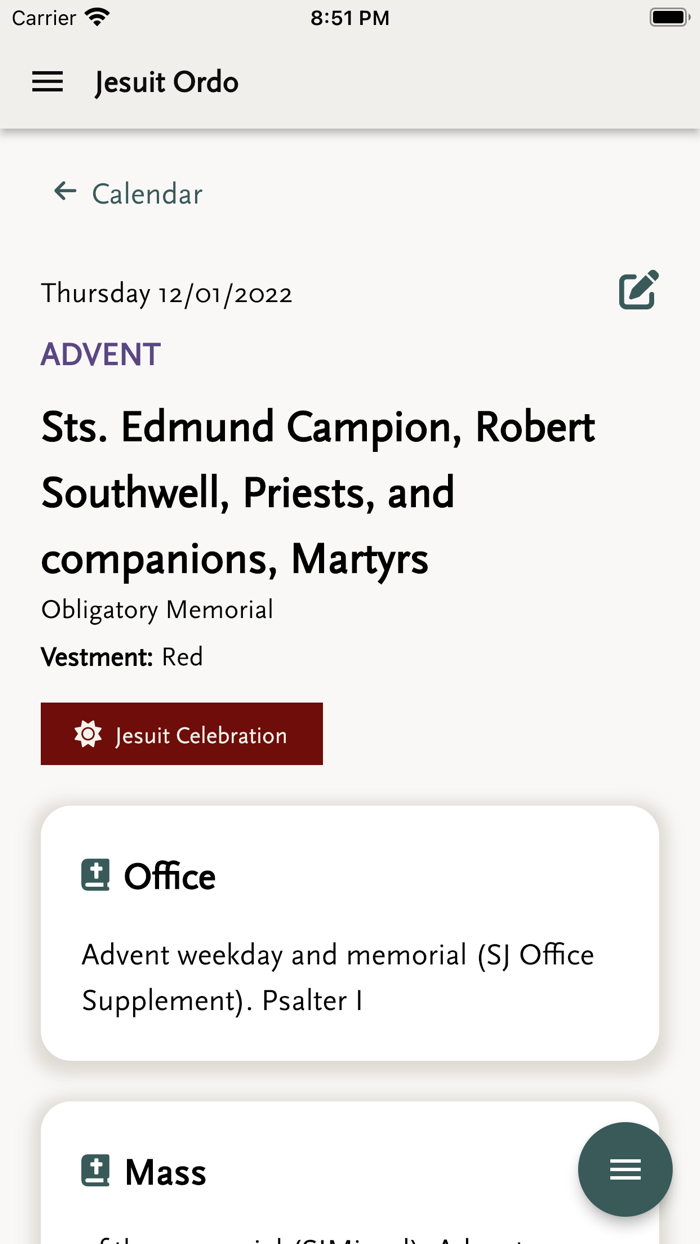Click the Obligatory Memorial label
Image resolution: width=700 pixels, height=1244 pixels.
[x=157, y=609]
